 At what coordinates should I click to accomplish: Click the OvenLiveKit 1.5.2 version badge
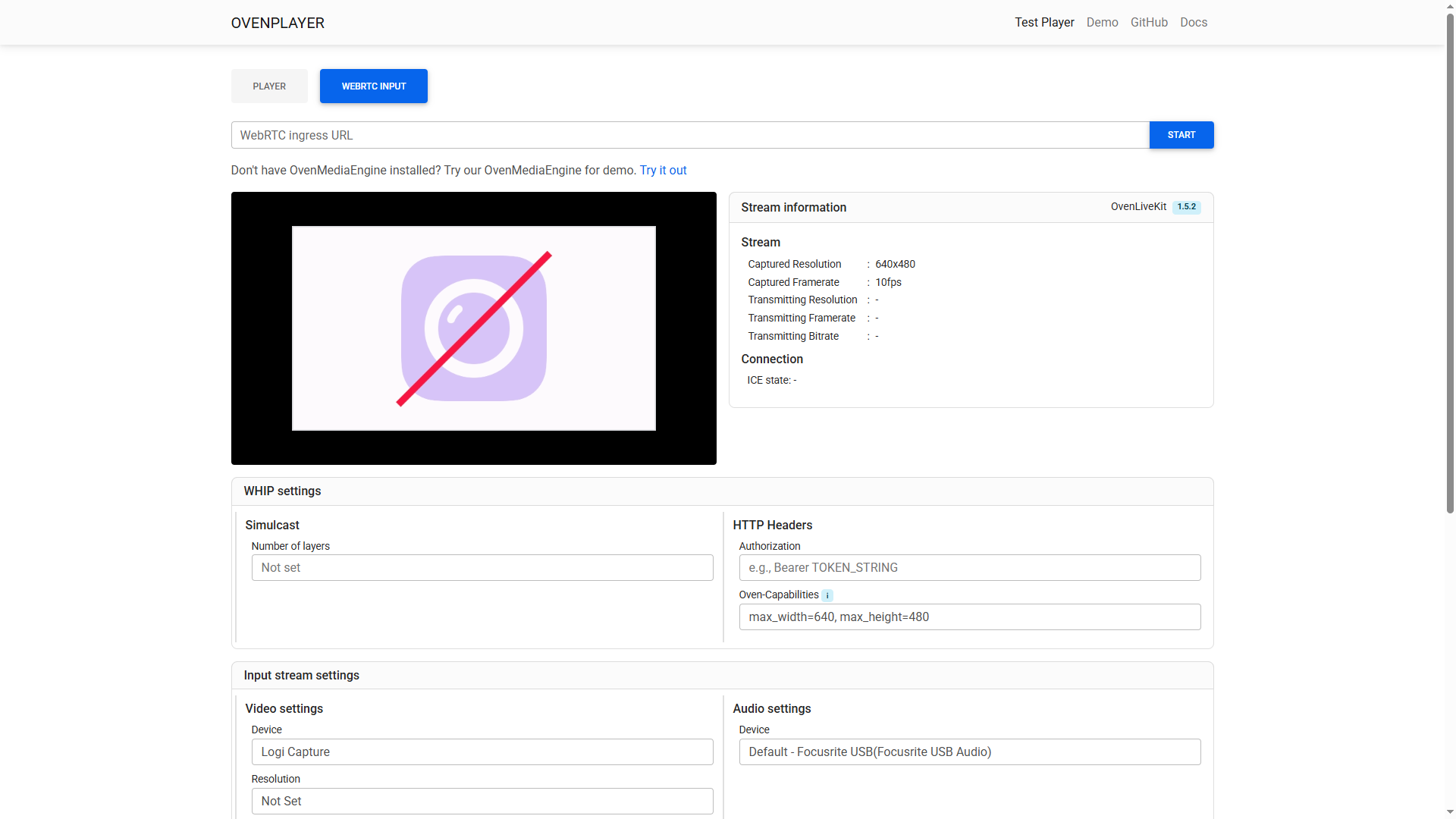(x=1186, y=207)
